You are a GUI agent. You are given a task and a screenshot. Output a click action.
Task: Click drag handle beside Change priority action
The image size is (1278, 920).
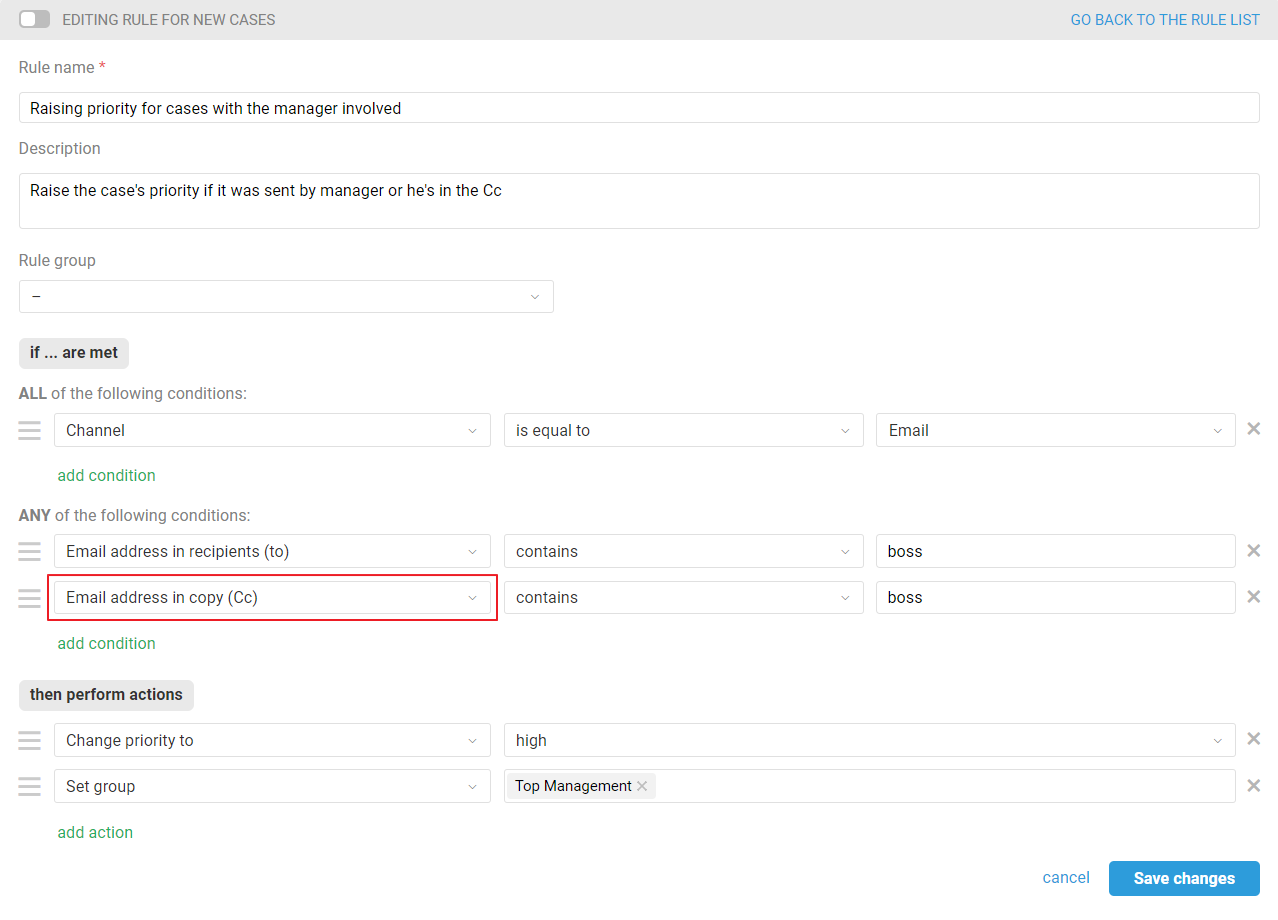(30, 740)
